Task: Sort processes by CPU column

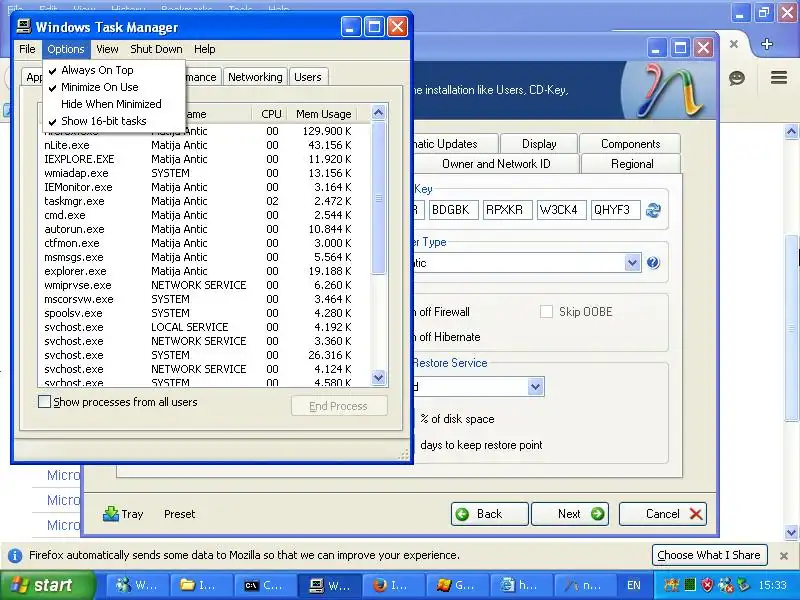Action: coord(271,114)
